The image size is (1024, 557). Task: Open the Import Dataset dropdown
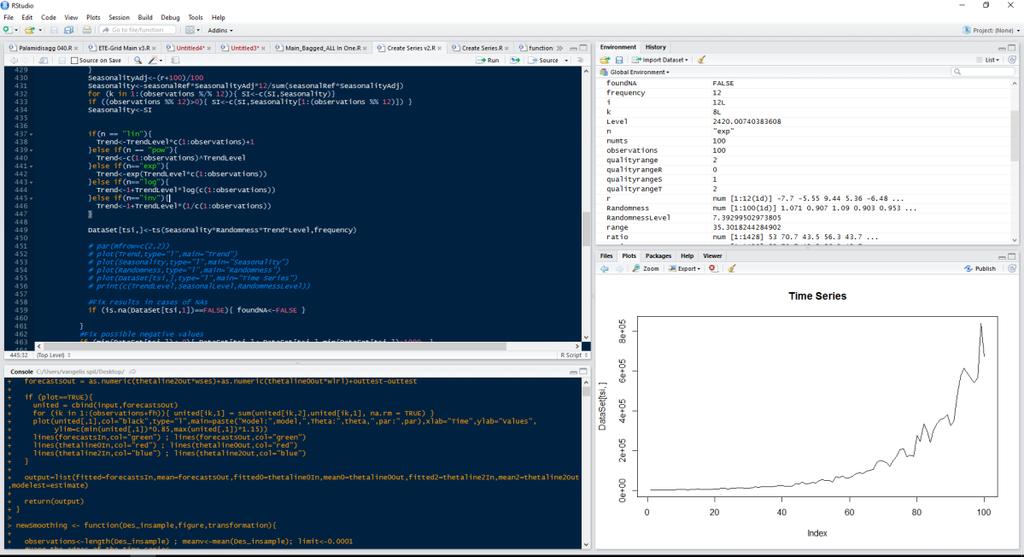pos(660,60)
